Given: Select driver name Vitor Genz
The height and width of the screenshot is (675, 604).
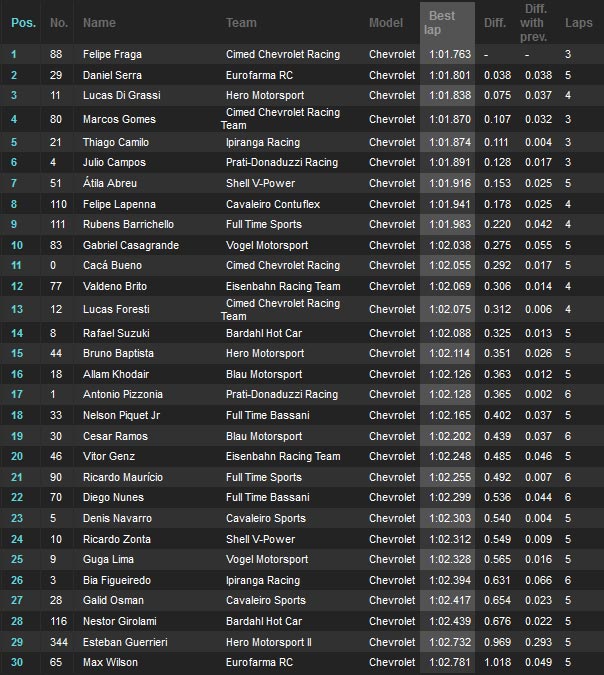Looking at the screenshot, I should click(109, 456).
